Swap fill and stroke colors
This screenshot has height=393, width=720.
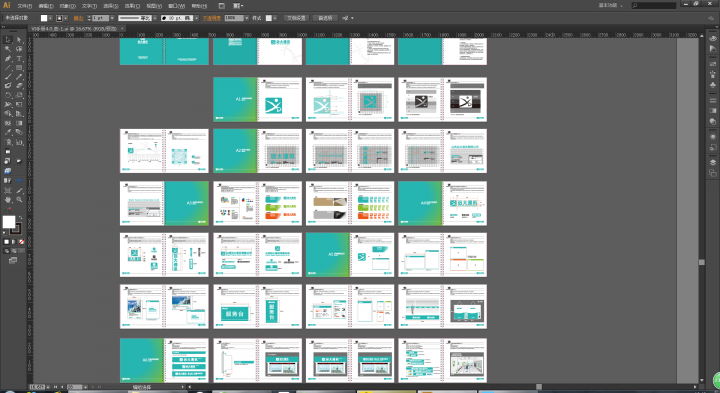click(20, 218)
